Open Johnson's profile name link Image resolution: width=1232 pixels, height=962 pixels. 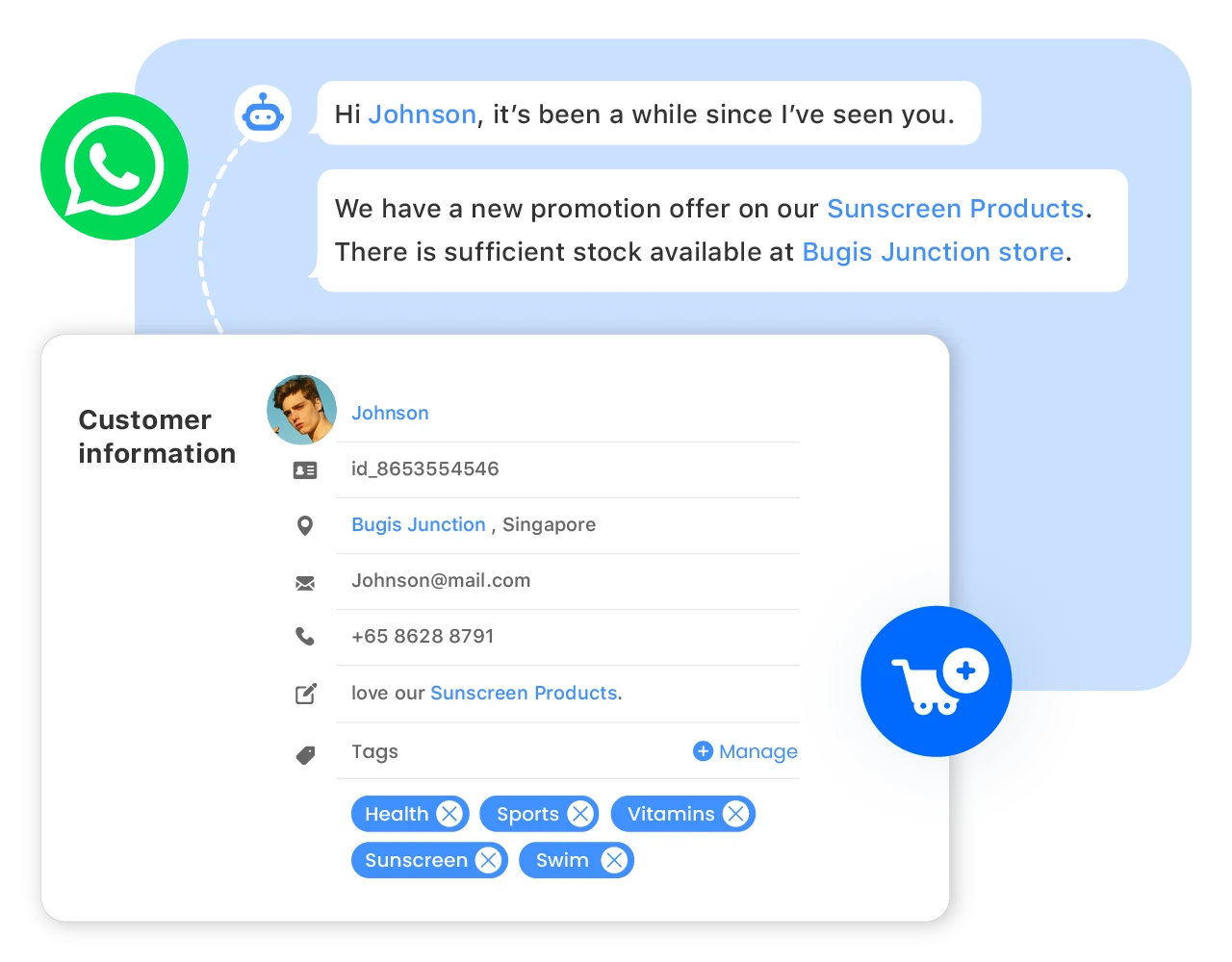(390, 413)
